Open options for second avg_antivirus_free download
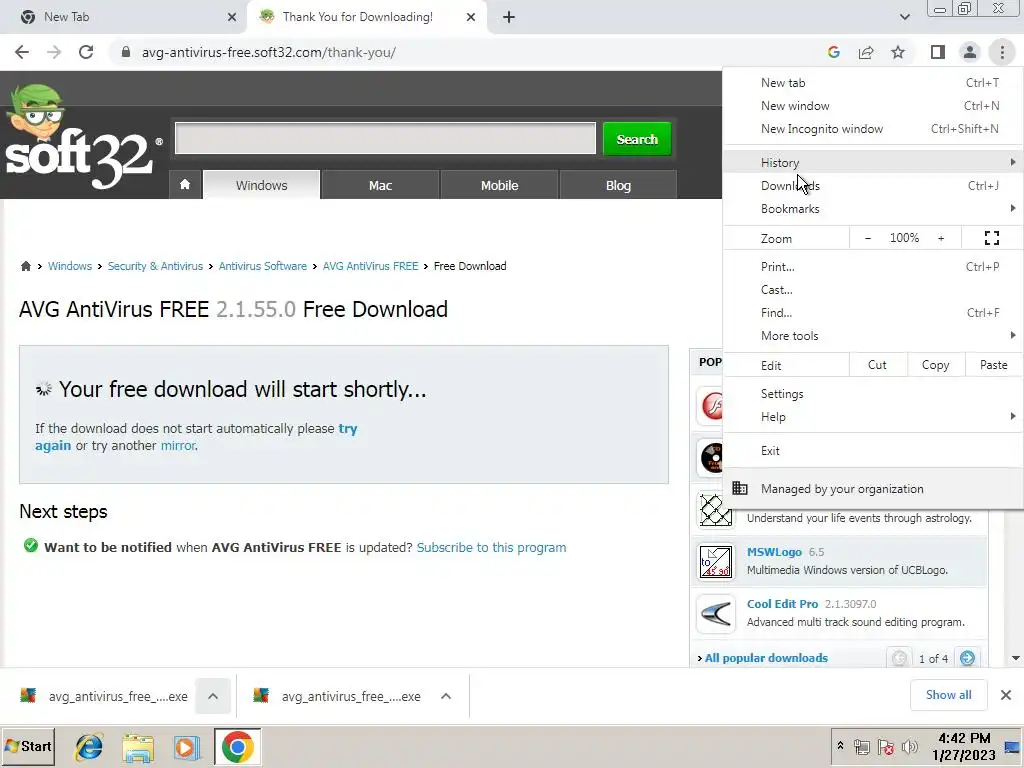The width and height of the screenshot is (1024, 768). coord(446,696)
